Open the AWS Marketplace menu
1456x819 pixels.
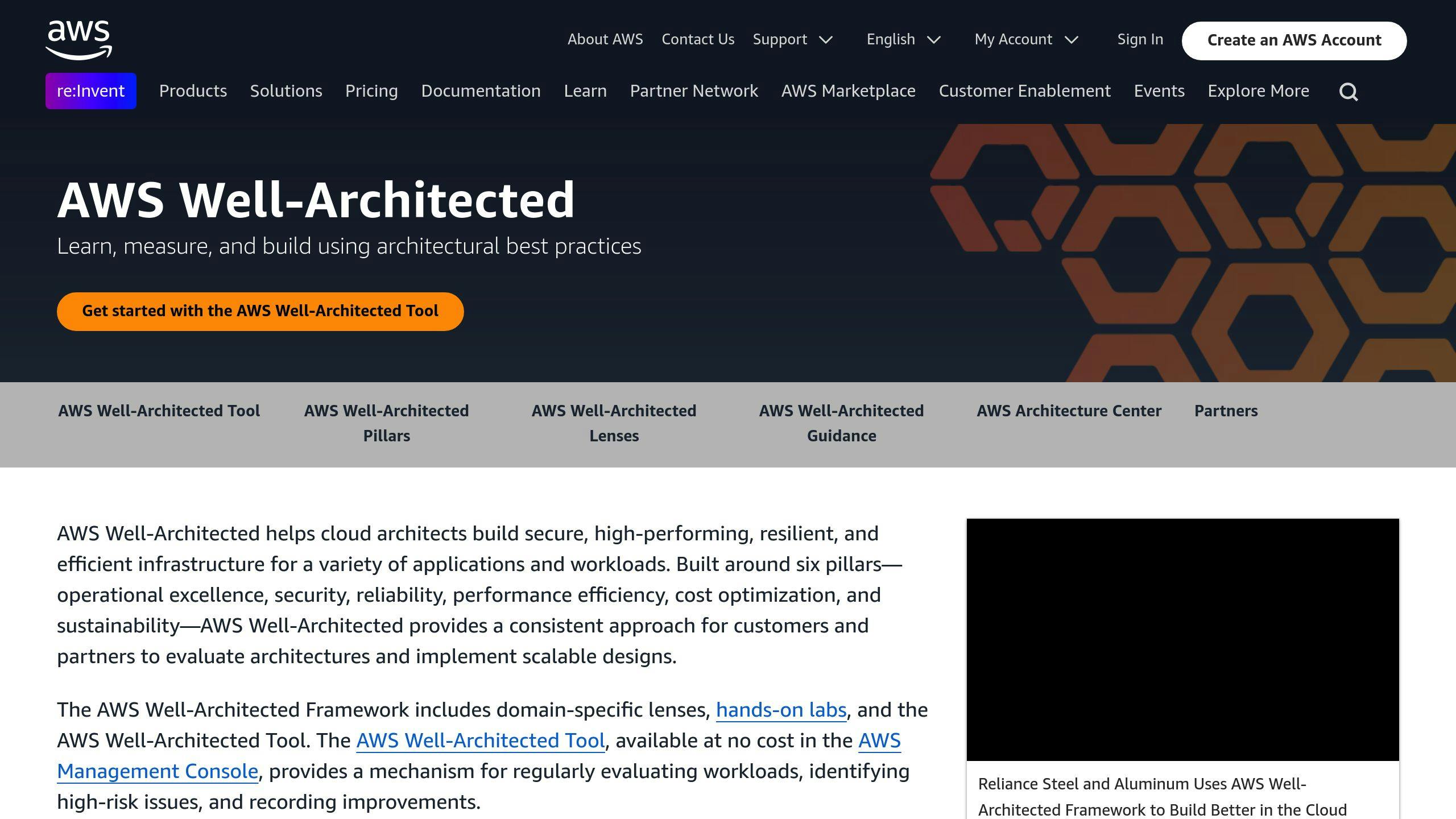(x=849, y=91)
